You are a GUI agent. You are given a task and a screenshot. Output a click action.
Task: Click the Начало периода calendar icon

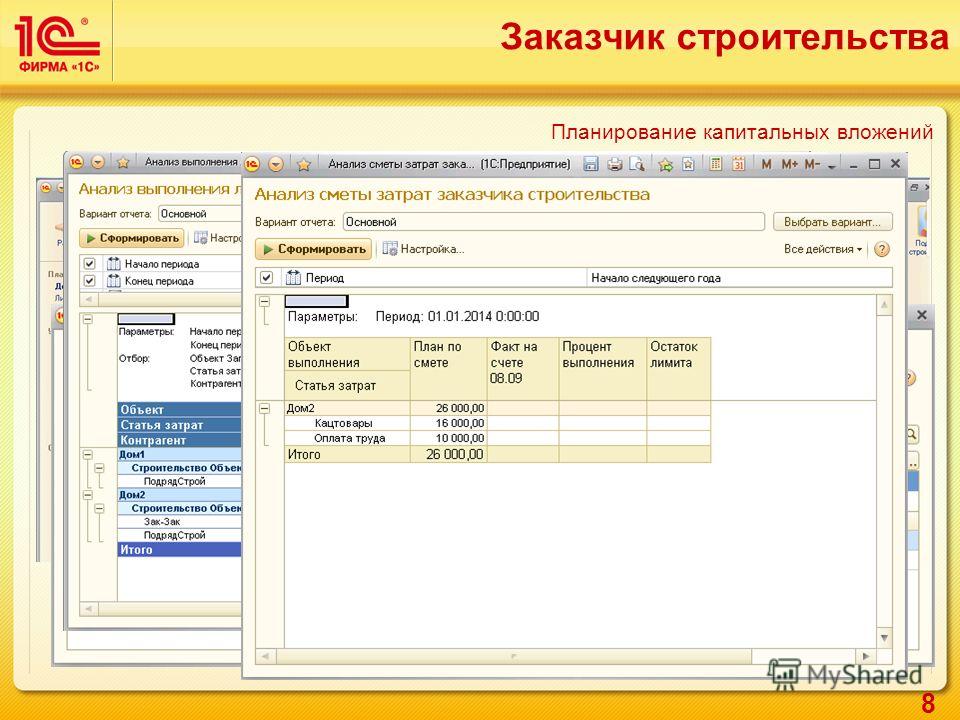pos(114,264)
